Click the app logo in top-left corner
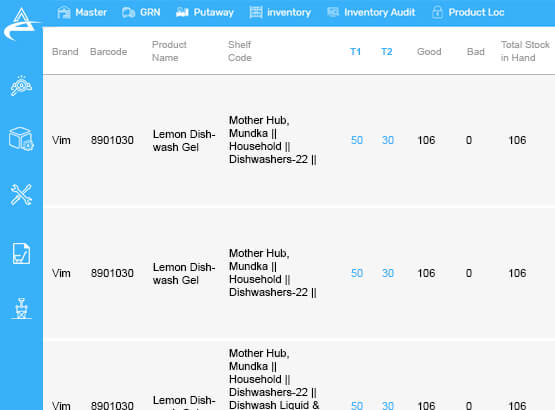 (21, 24)
